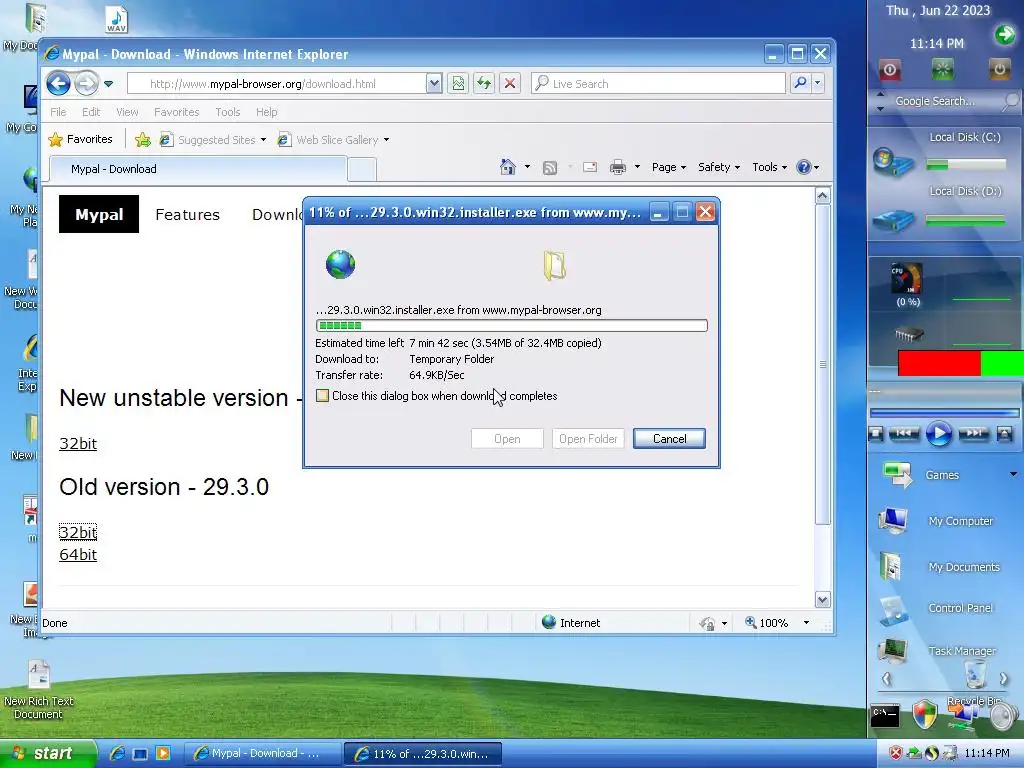Click the address bar URL field
The width and height of the screenshot is (1024, 768).
click(277, 84)
